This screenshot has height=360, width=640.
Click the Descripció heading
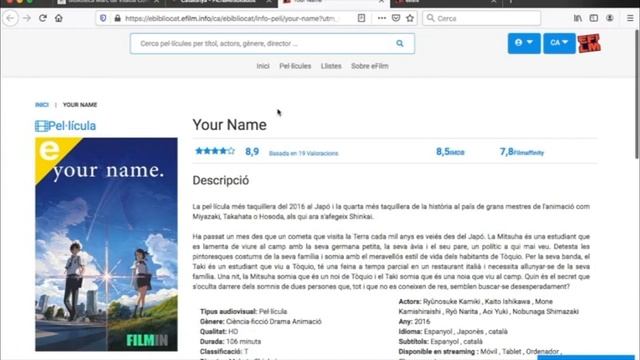[220, 180]
